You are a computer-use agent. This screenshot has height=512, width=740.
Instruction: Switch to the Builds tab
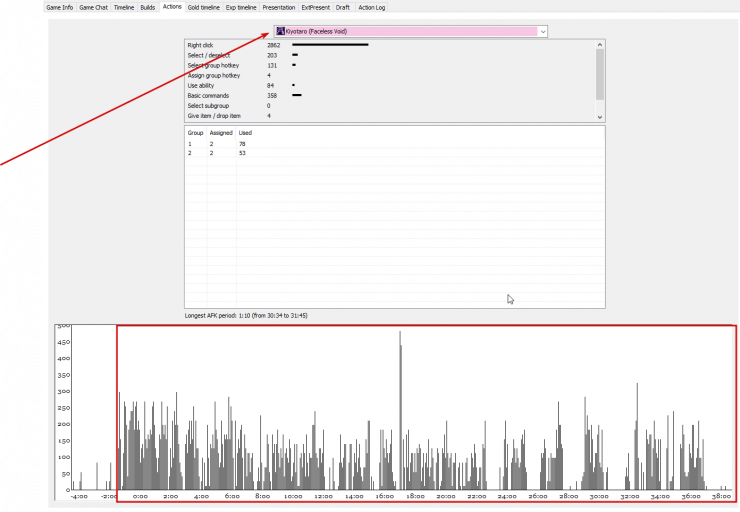(x=148, y=8)
